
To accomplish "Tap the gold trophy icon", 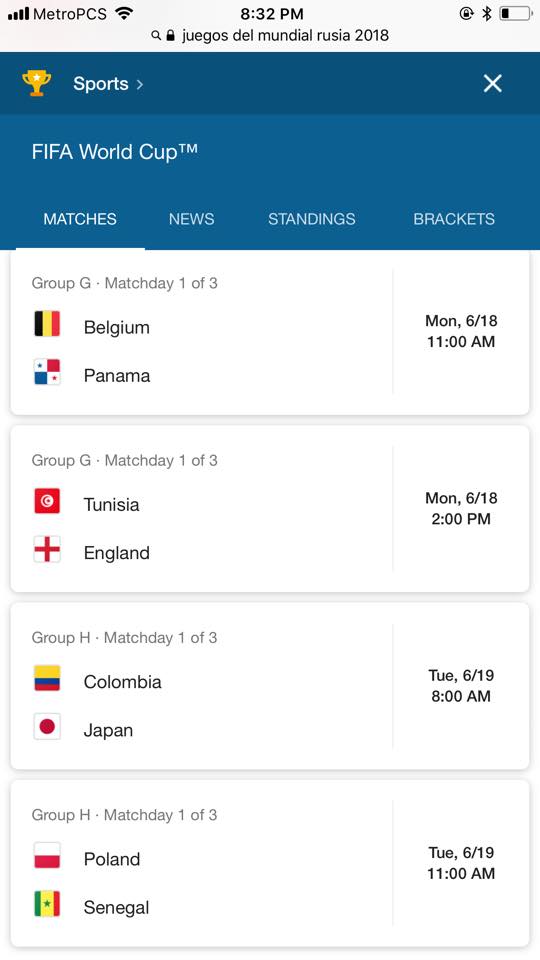I will (37, 83).
